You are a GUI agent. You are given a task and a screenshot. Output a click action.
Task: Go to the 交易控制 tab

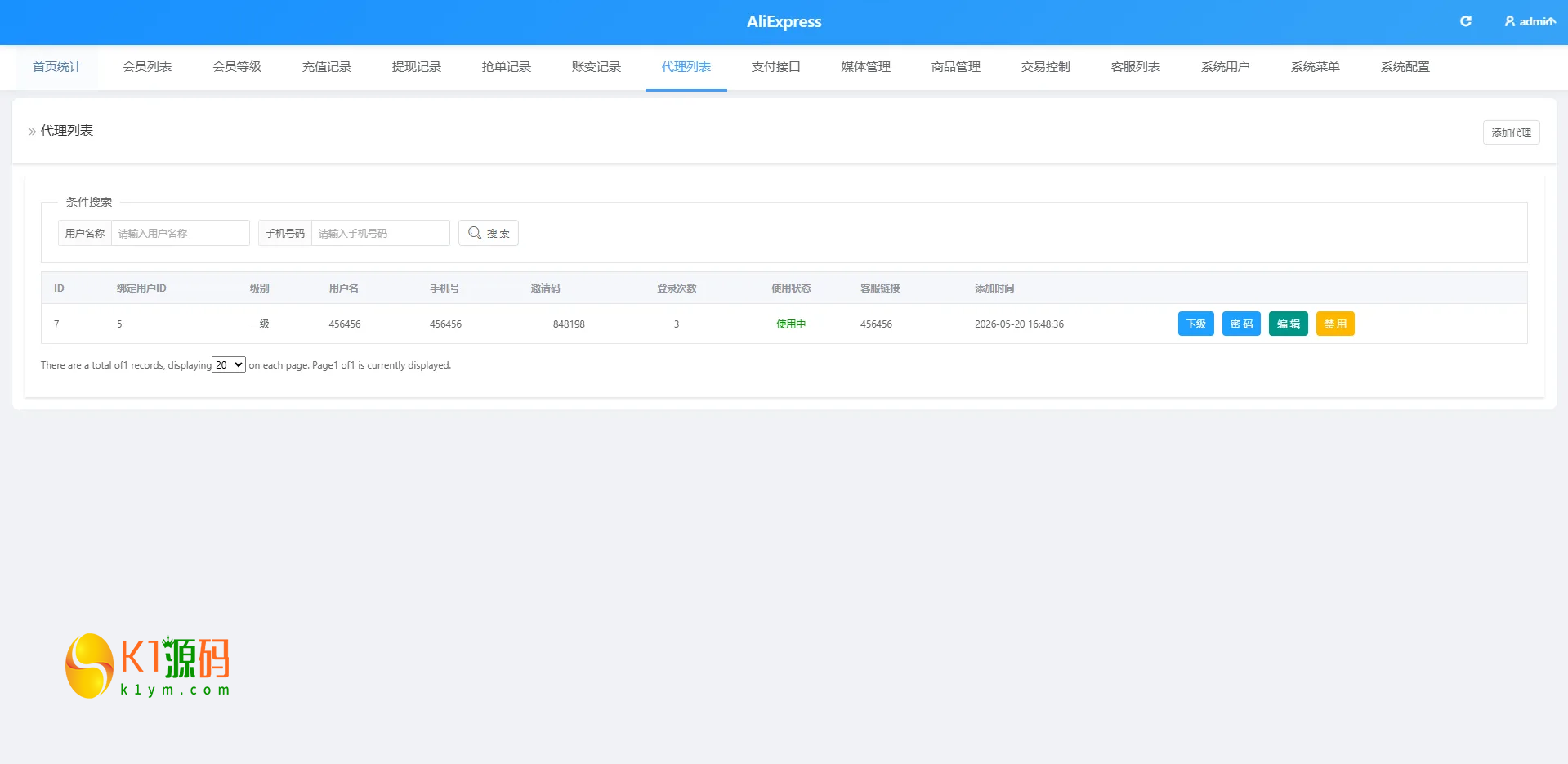[x=1046, y=67]
